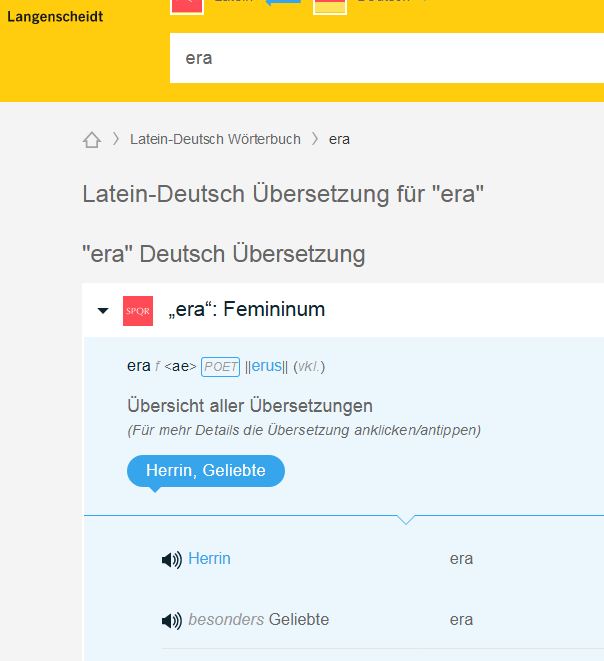Play audio pronunciation for Herrin
This screenshot has height=661, width=604.
click(x=171, y=559)
